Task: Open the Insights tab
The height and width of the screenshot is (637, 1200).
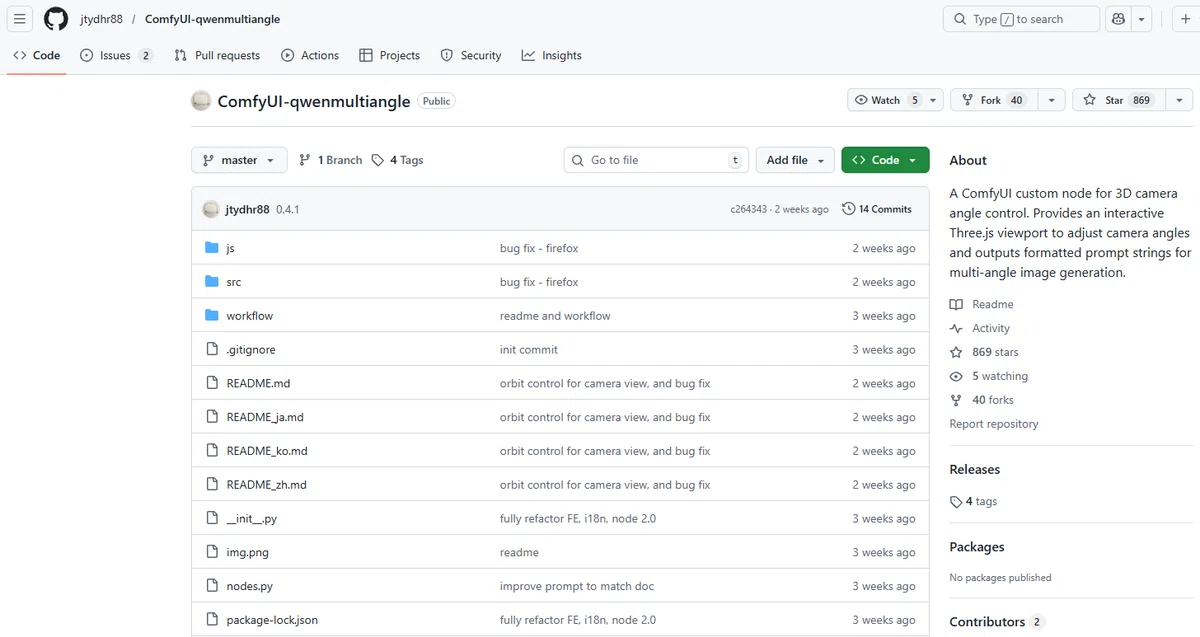Action: coord(551,56)
